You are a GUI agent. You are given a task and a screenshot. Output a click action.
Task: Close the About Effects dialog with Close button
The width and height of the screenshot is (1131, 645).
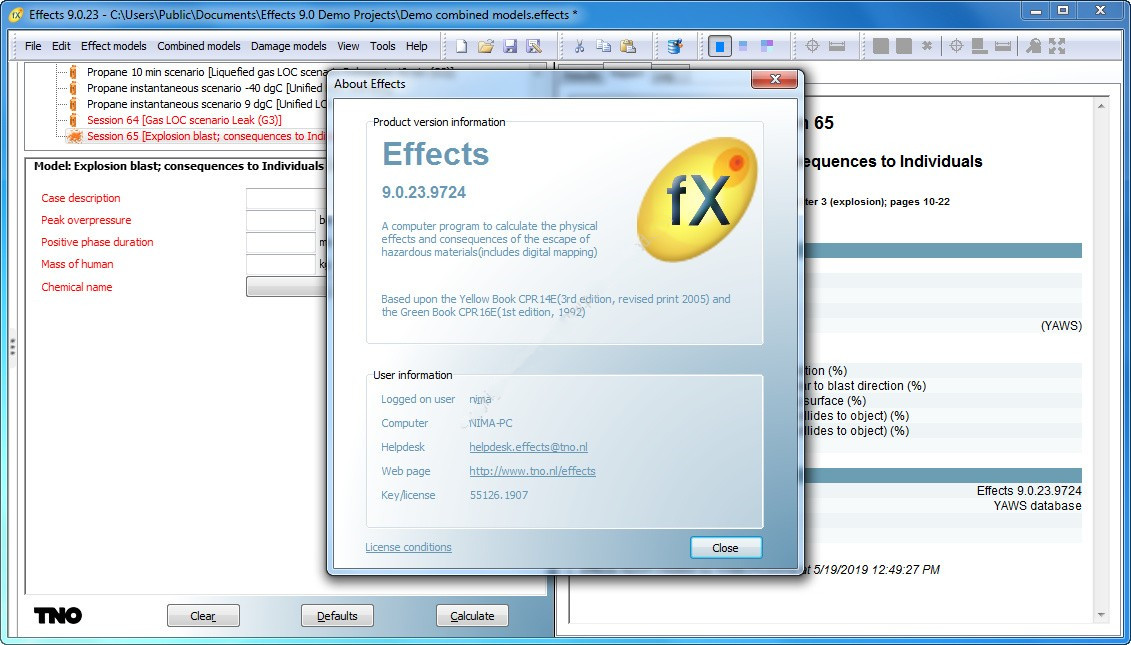tap(725, 548)
